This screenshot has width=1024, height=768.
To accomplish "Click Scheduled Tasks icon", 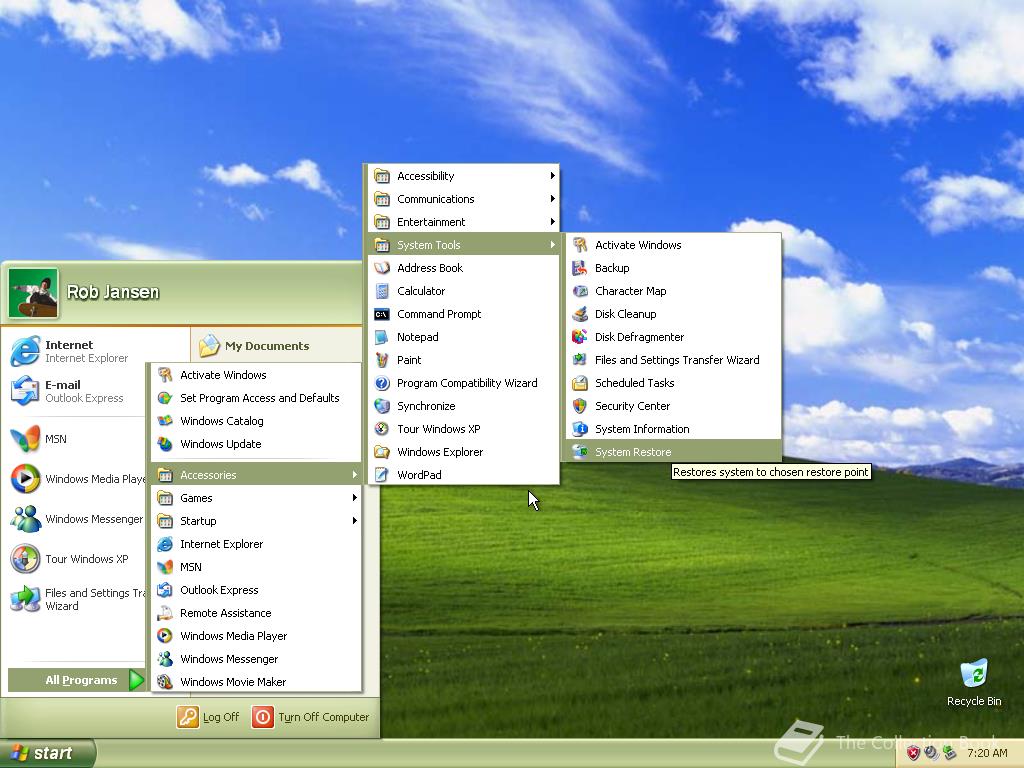I will [579, 383].
